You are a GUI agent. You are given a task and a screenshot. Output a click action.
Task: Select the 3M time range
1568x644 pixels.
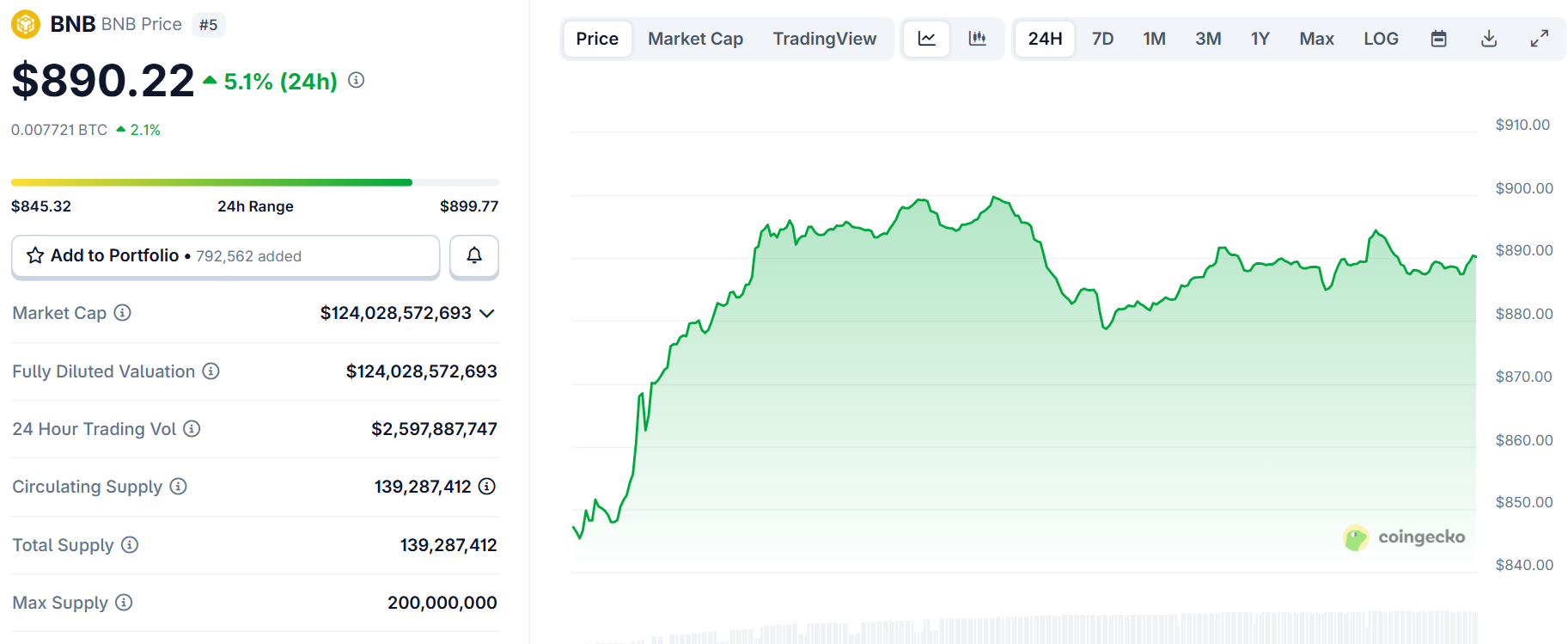(x=1208, y=39)
